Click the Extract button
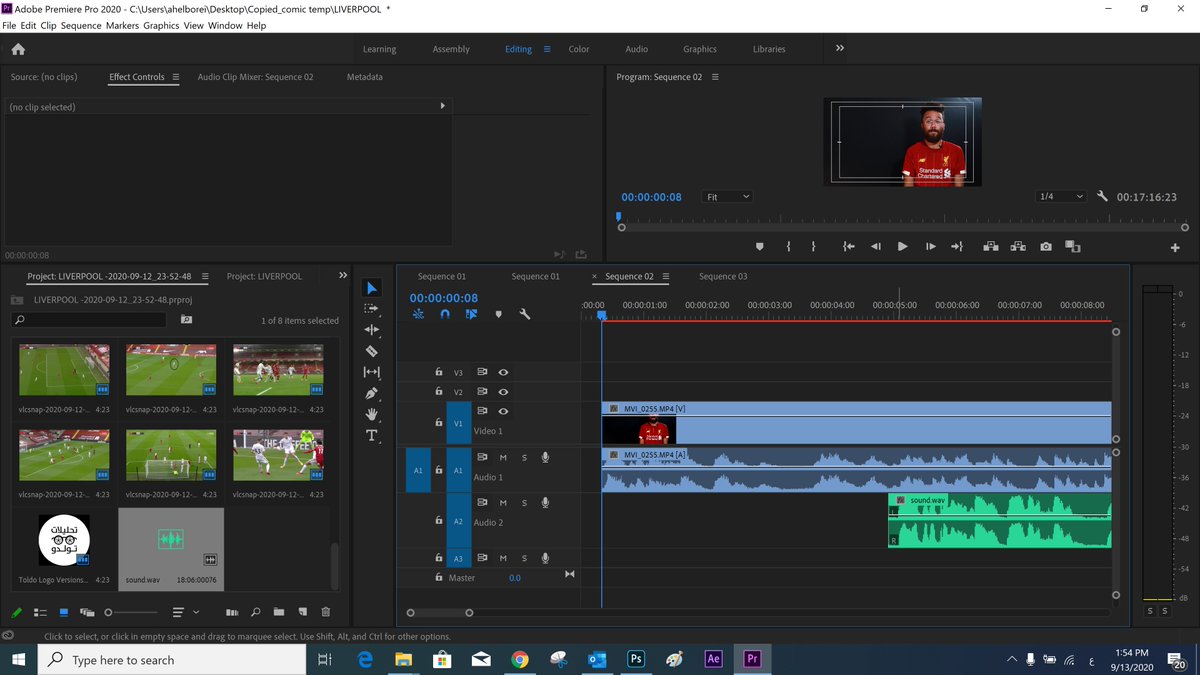1200x675 pixels. tap(1018, 247)
